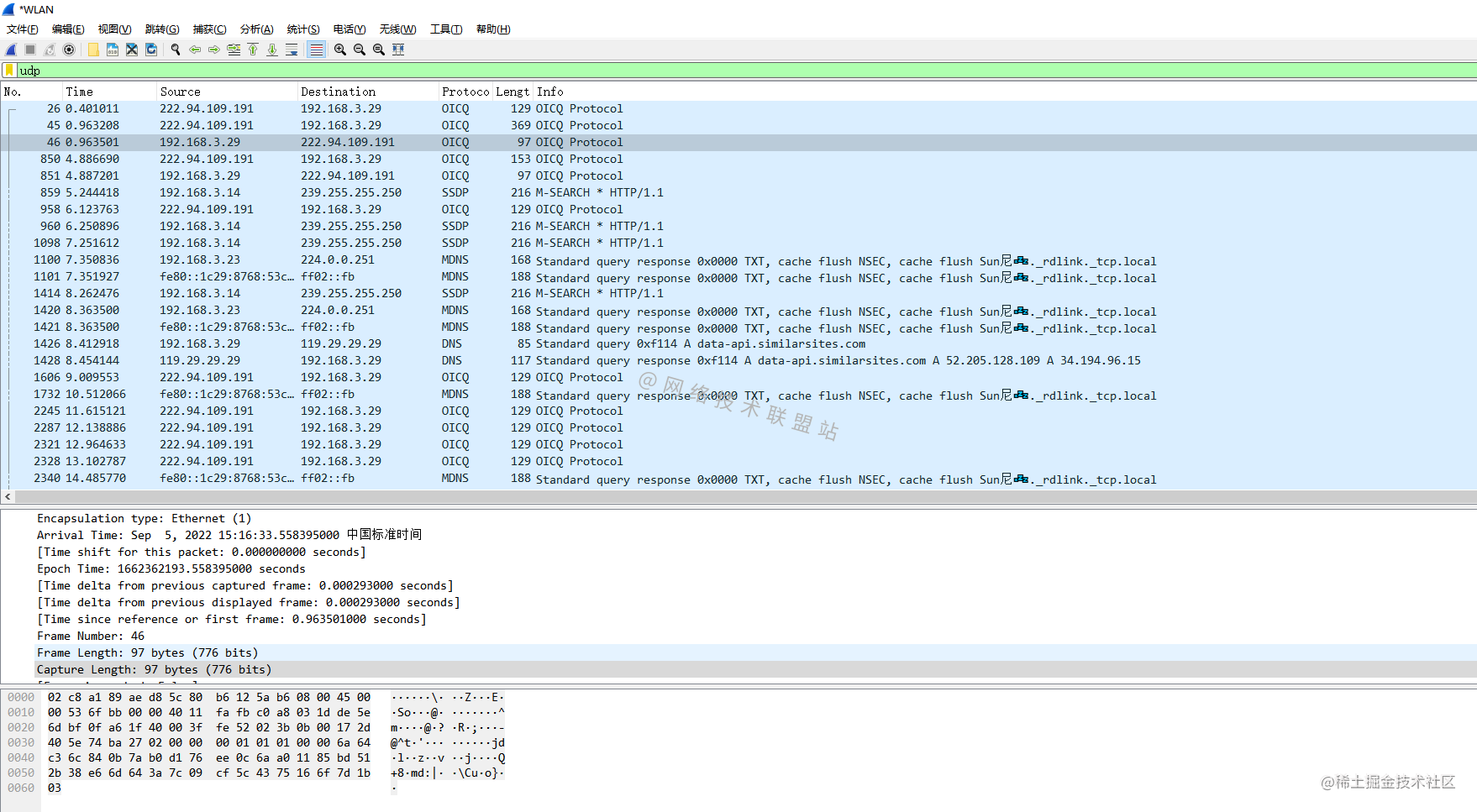
Task: Restart the current capture
Action: point(49,50)
